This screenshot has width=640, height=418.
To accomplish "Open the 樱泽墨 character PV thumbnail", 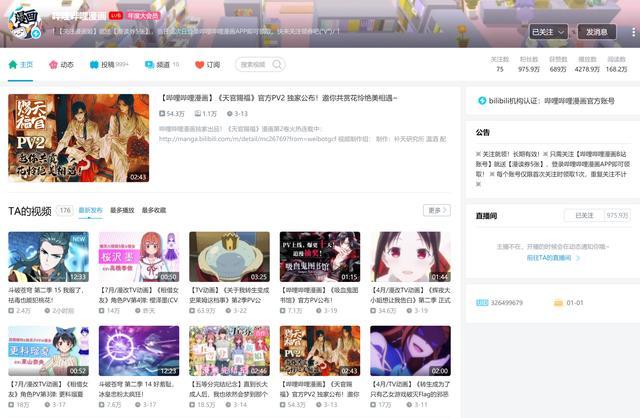I will (139, 257).
